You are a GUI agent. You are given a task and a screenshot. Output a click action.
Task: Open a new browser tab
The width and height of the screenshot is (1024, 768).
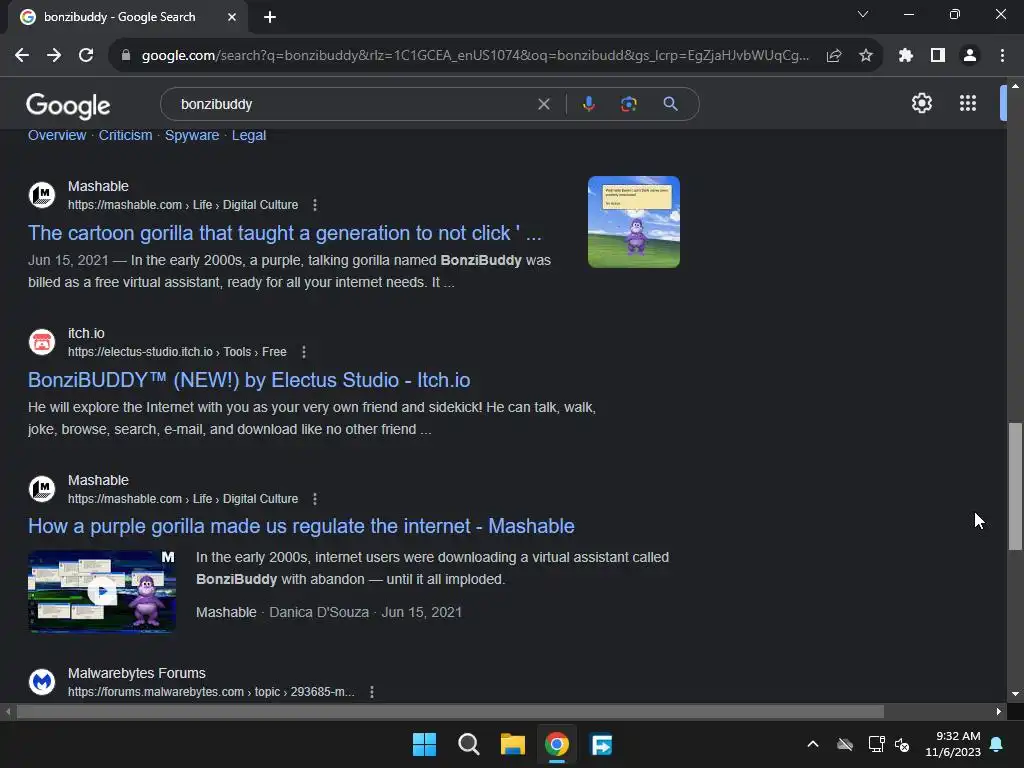270,17
